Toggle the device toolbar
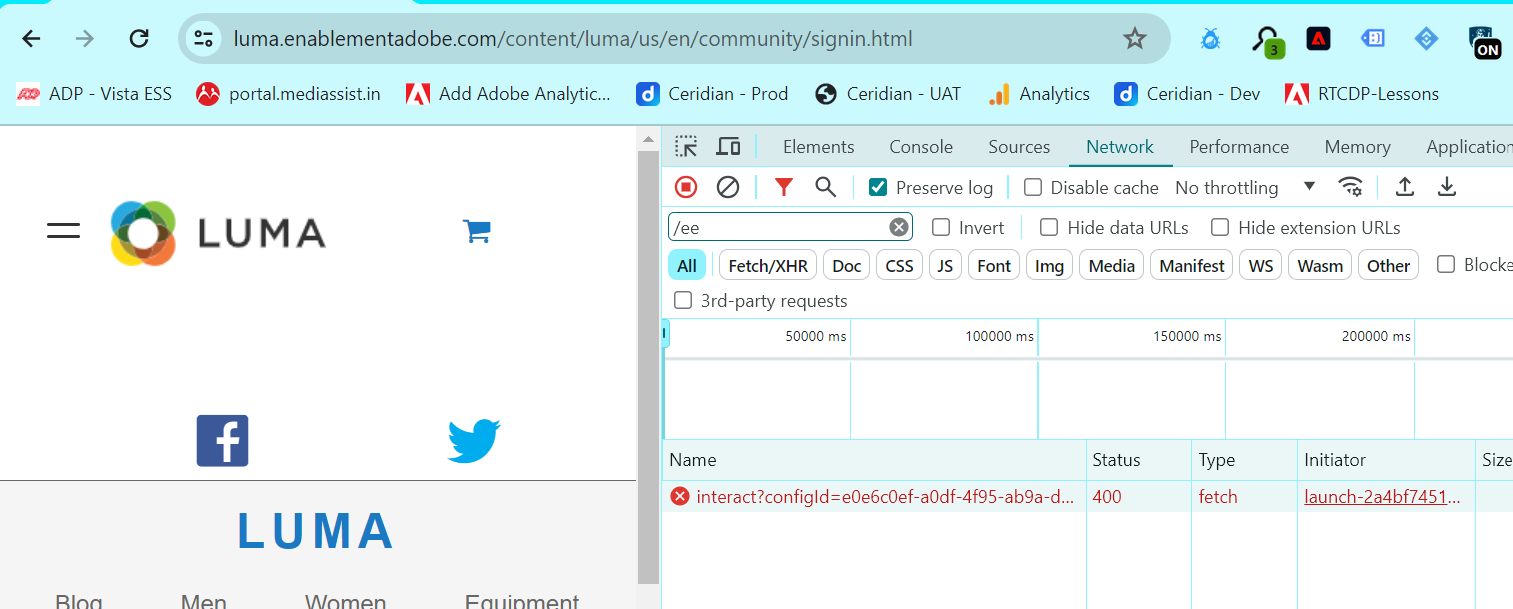This screenshot has height=609, width=1513. click(x=728, y=146)
